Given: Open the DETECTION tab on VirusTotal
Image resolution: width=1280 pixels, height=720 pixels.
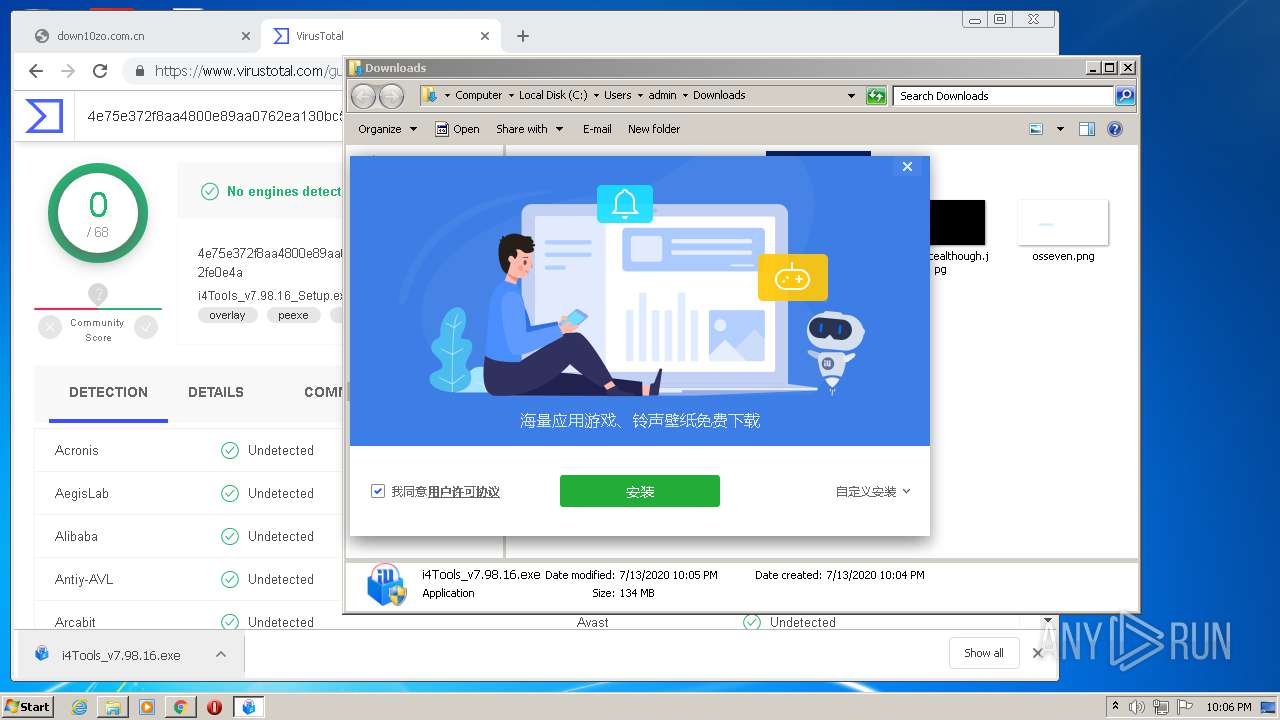Looking at the screenshot, I should (108, 392).
